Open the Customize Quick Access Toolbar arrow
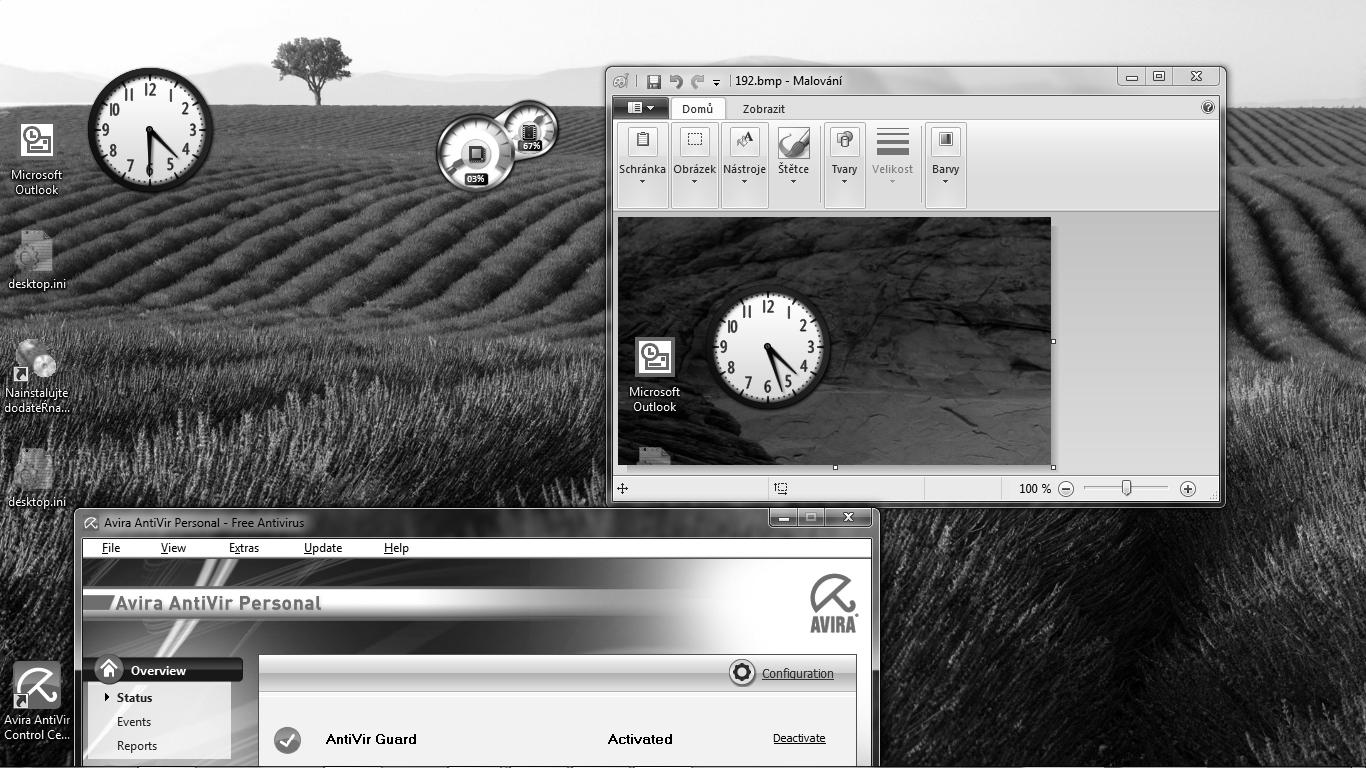The width and height of the screenshot is (1366, 768). coord(717,82)
